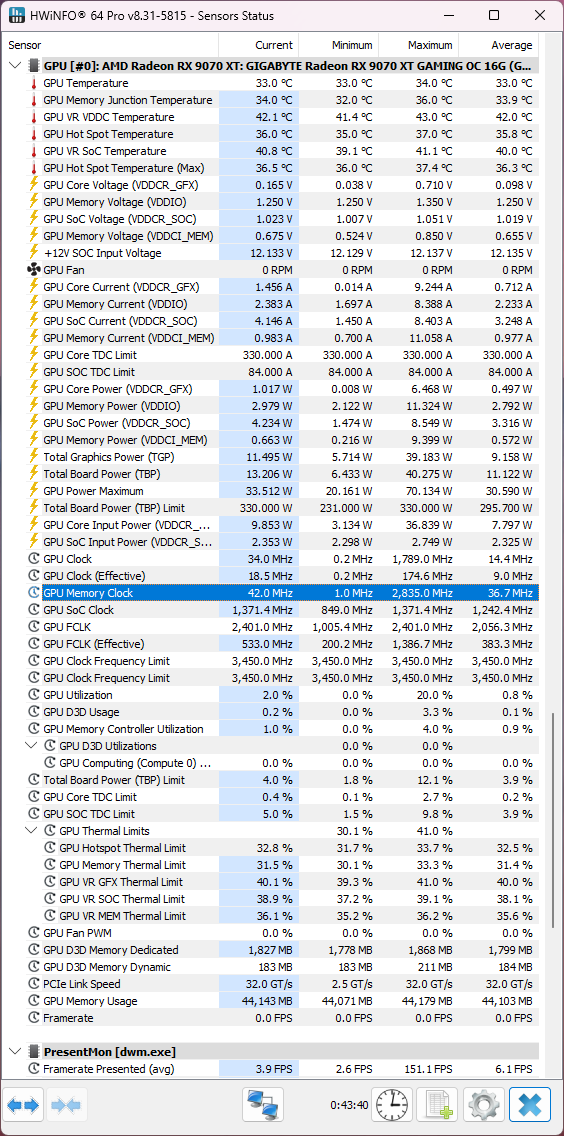Click the expand columns arrows icon
This screenshot has height=1136, width=564.
(x=23, y=1104)
